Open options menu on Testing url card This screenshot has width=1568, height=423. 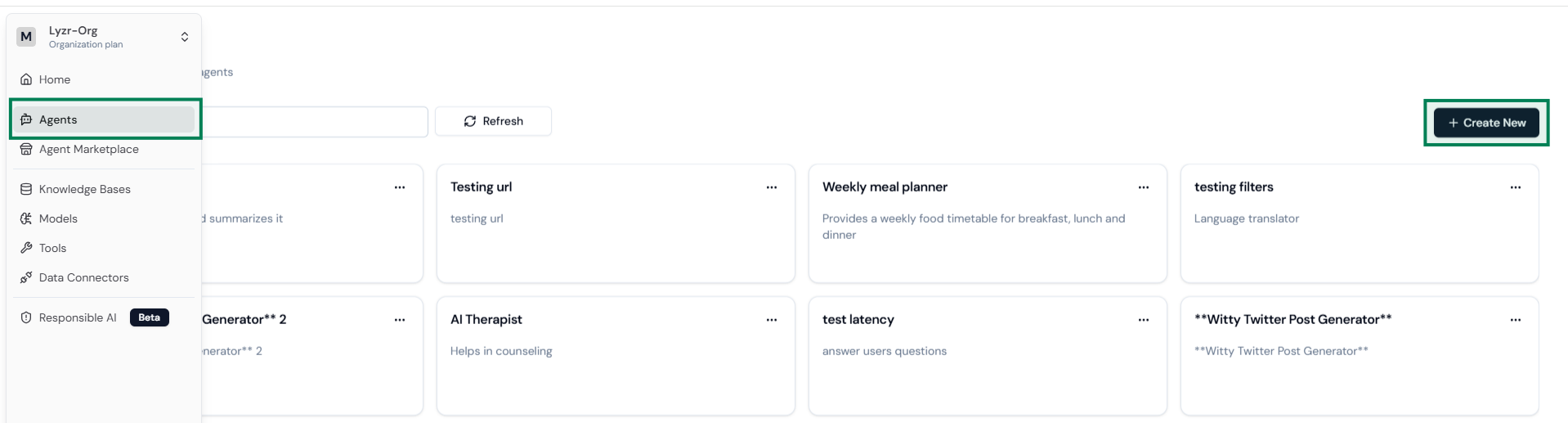point(772,187)
